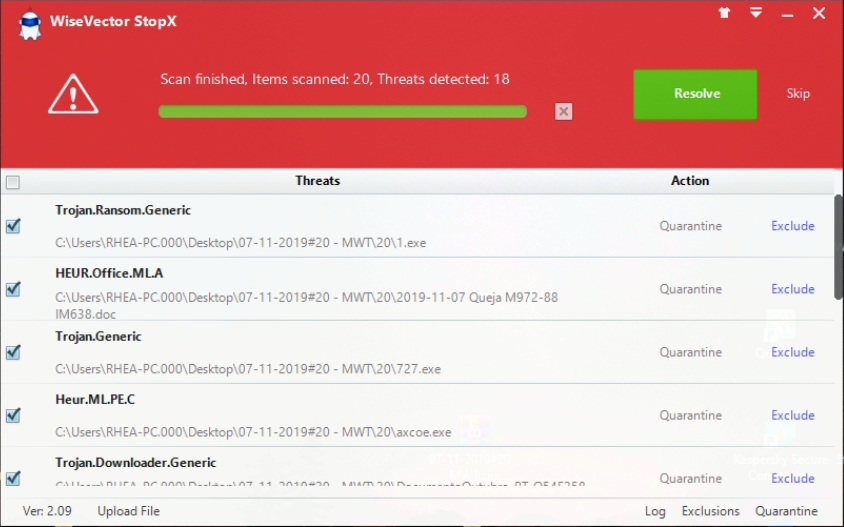Uncheck the Heur.ML.PE.C threat checkbox
844x527 pixels.
tap(13, 415)
